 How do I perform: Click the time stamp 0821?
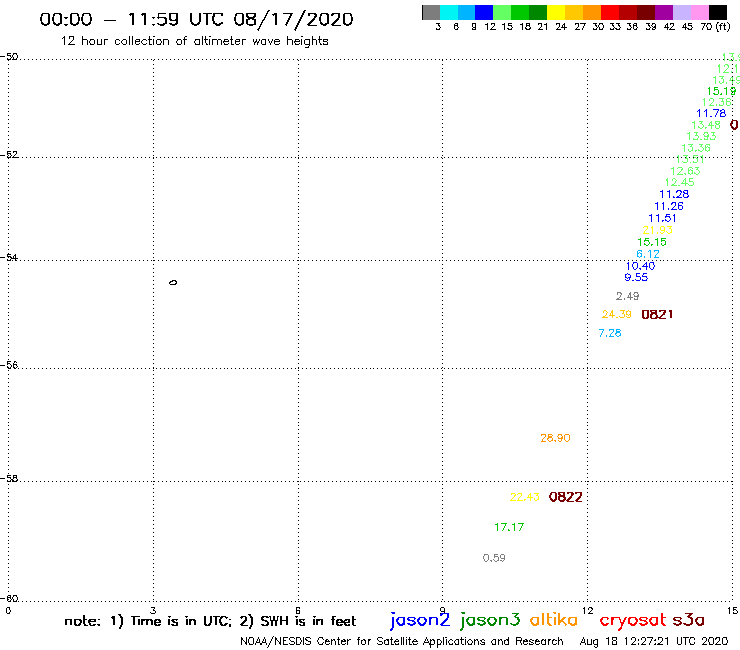click(657, 314)
